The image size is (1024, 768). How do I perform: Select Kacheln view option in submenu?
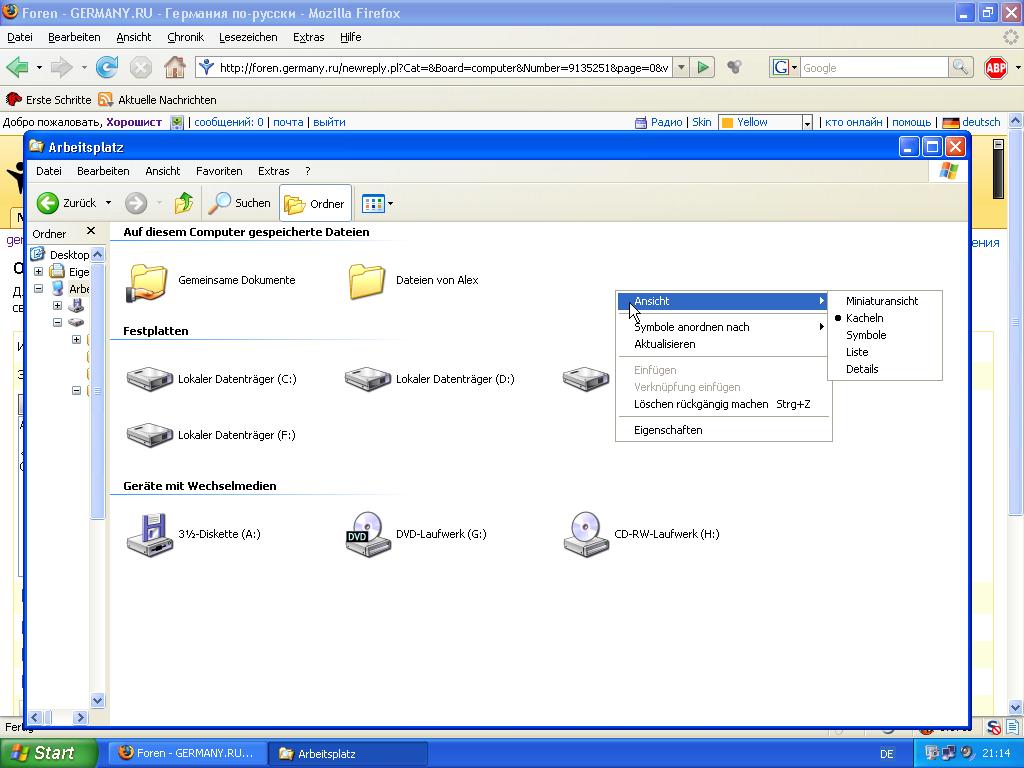pos(864,318)
